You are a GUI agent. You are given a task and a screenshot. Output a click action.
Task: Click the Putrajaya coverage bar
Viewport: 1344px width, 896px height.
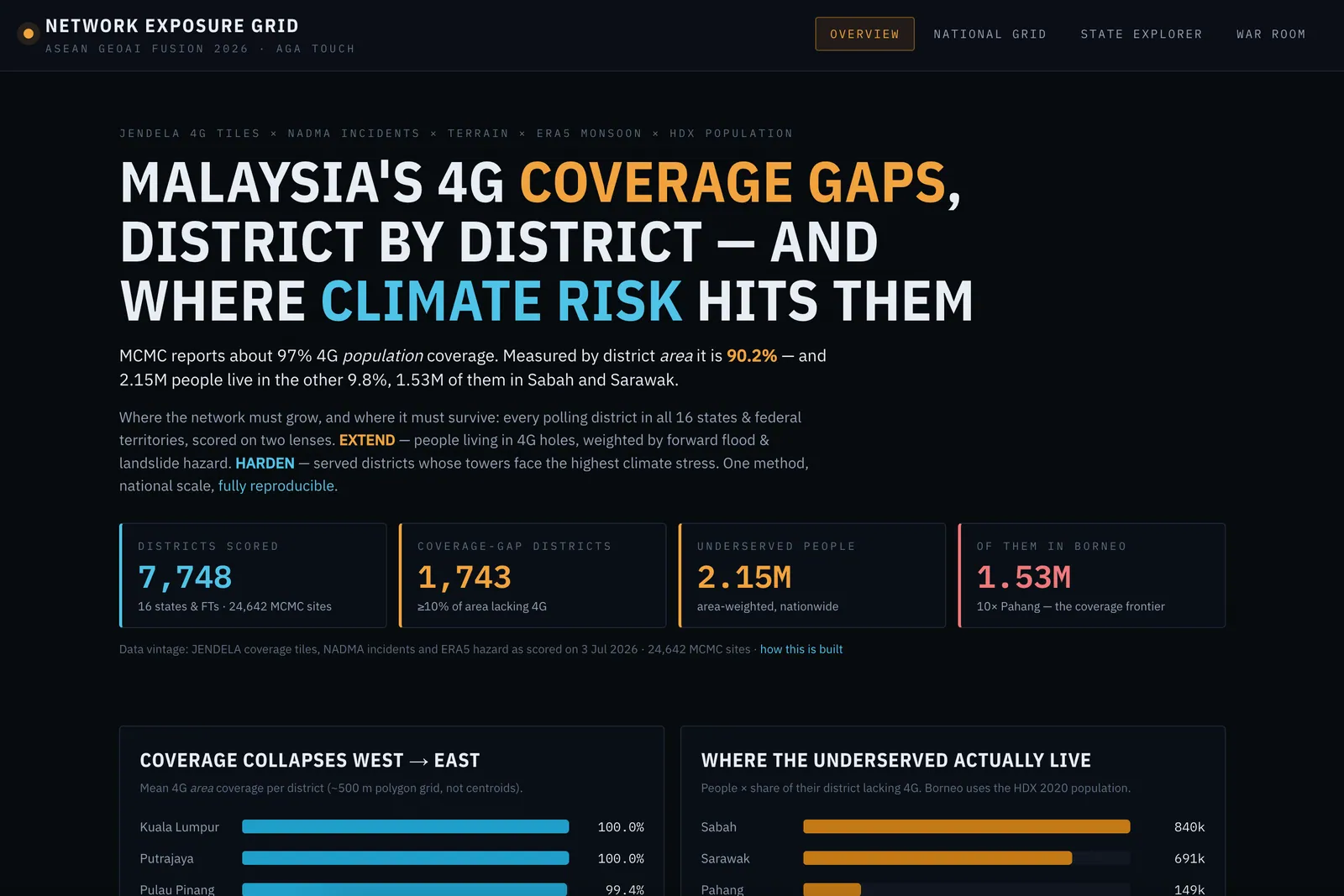click(x=406, y=858)
